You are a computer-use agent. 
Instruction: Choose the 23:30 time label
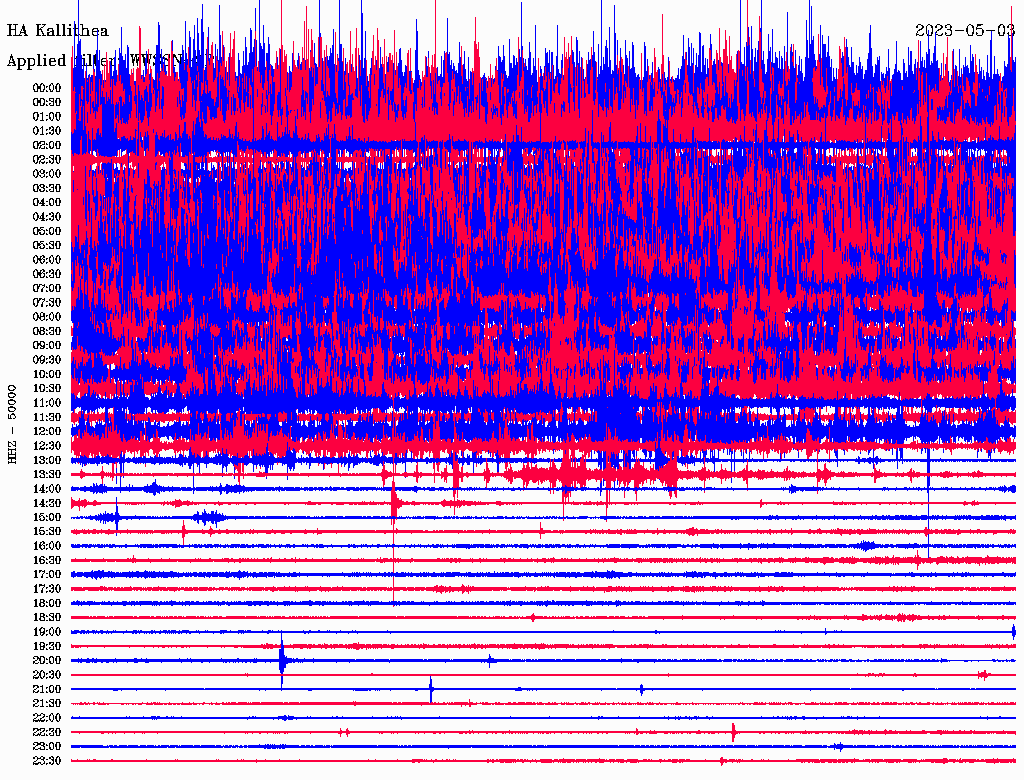click(x=47, y=762)
